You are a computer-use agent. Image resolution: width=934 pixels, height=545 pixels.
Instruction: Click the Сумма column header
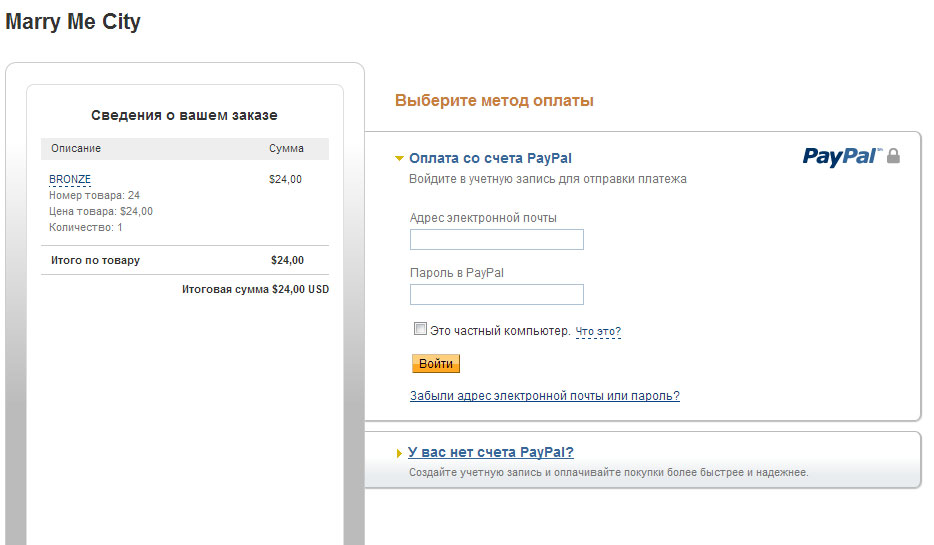pyautogui.click(x=286, y=148)
